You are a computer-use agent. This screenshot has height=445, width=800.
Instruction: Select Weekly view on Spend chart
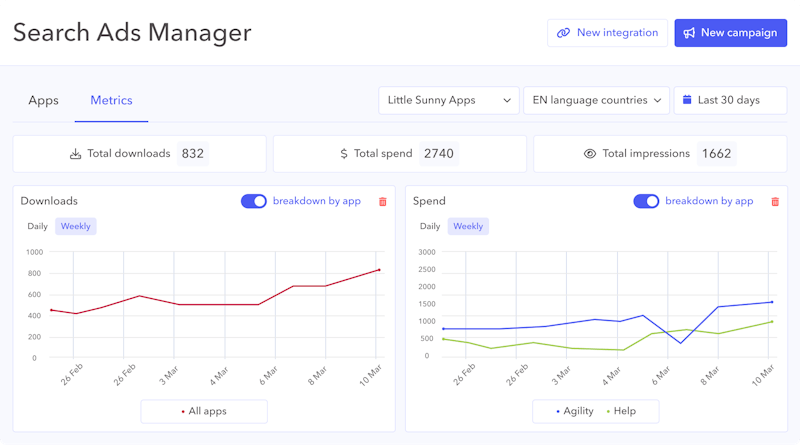point(468,226)
